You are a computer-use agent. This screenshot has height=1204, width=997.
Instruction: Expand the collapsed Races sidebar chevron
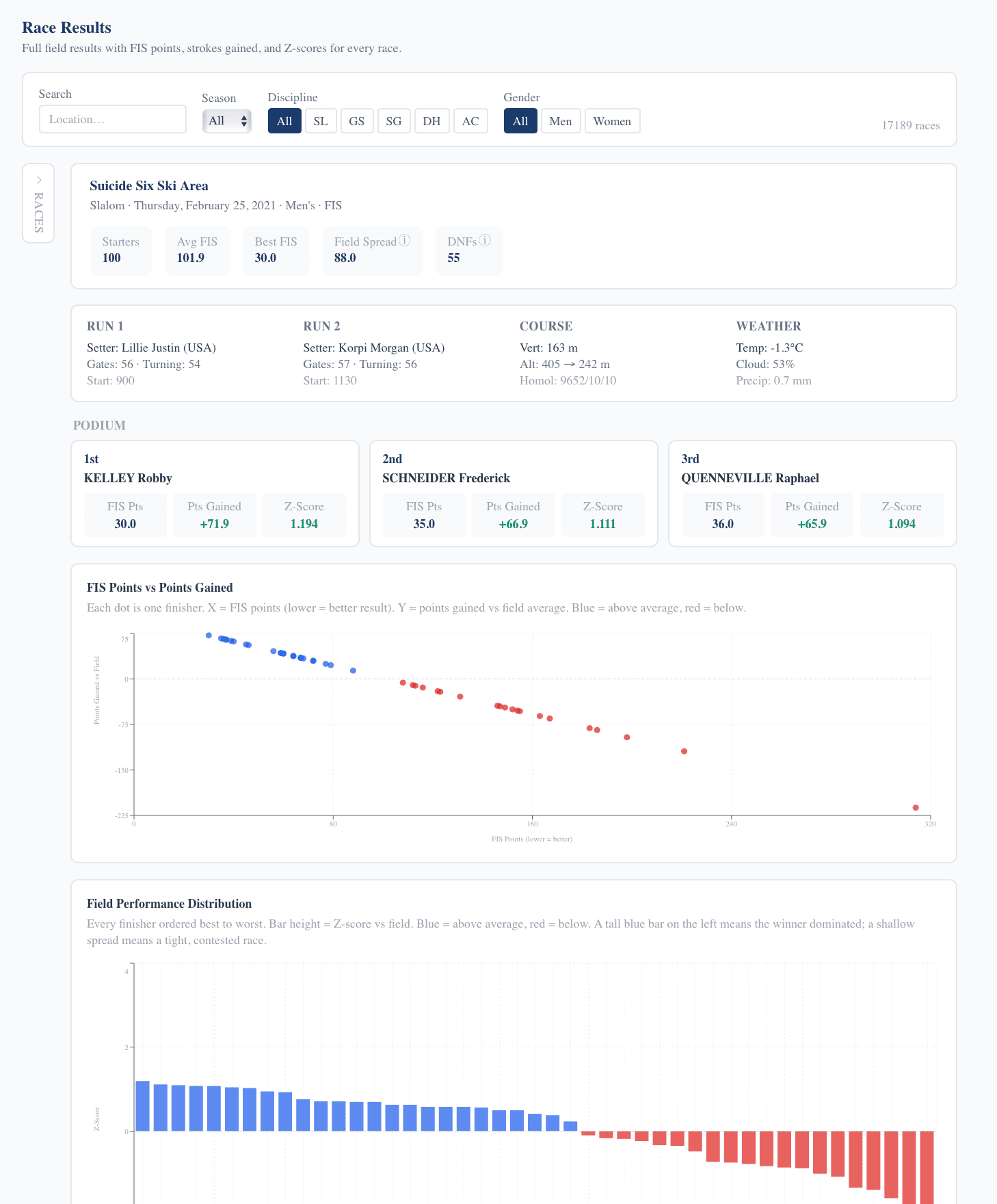click(39, 180)
